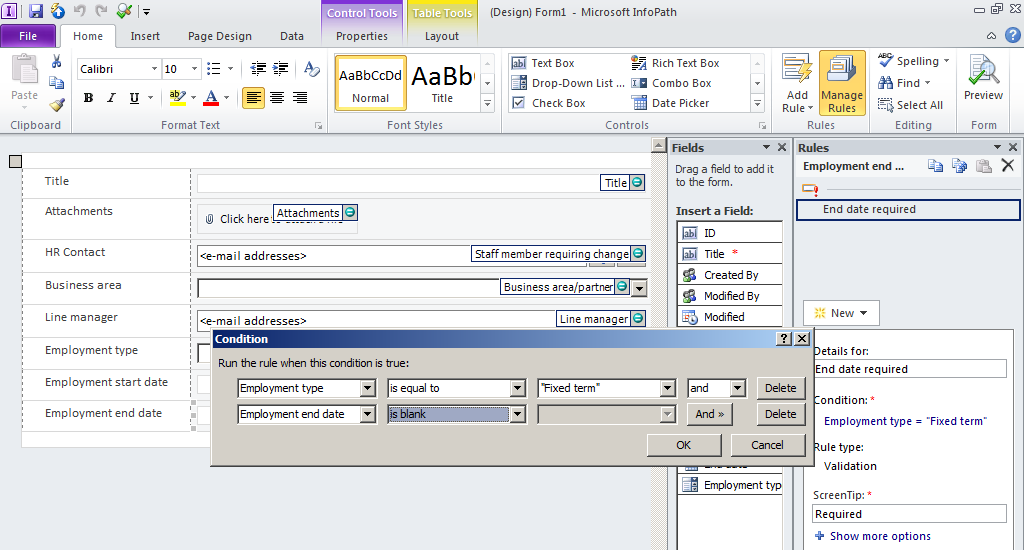Apply the red font color

[x=211, y=98]
